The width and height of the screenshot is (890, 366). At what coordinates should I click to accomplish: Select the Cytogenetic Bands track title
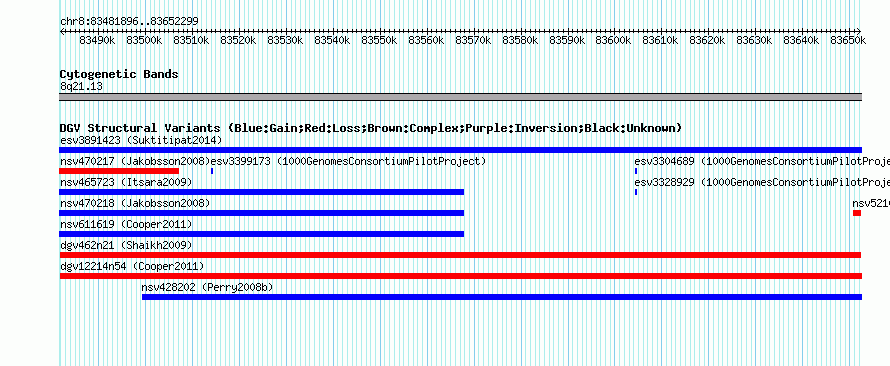click(119, 74)
